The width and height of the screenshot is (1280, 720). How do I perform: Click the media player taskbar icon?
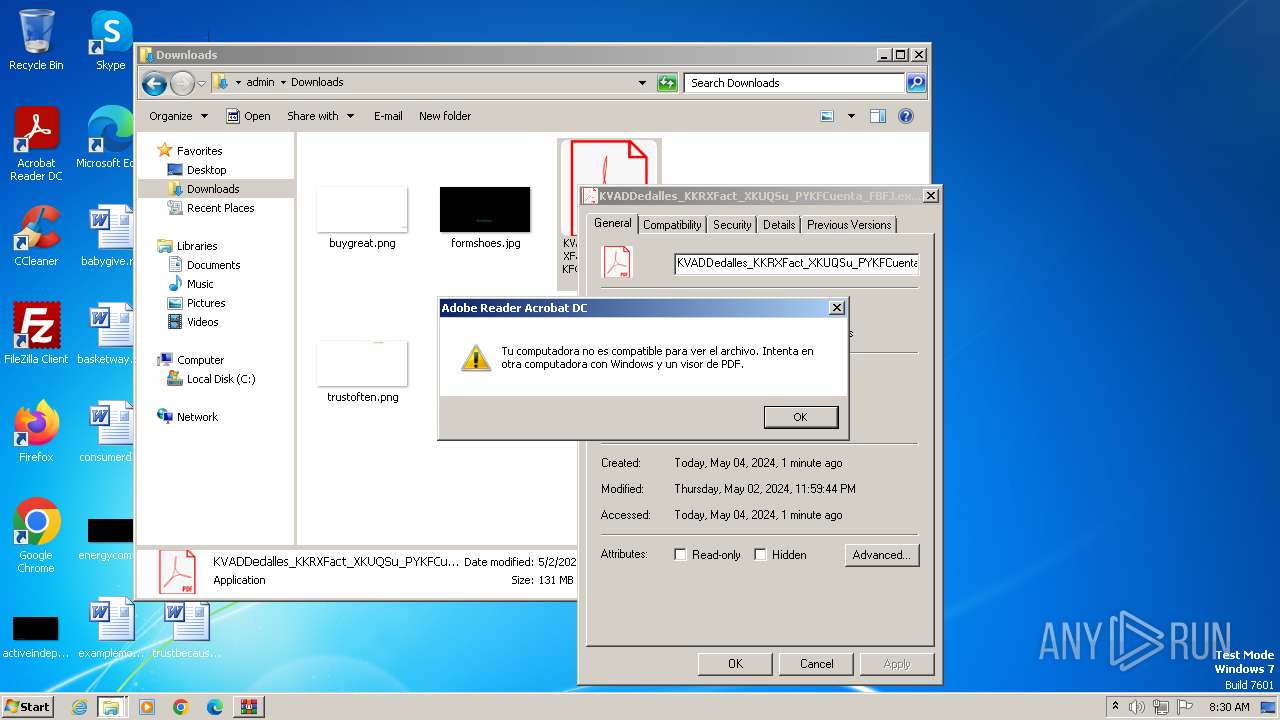click(x=146, y=707)
